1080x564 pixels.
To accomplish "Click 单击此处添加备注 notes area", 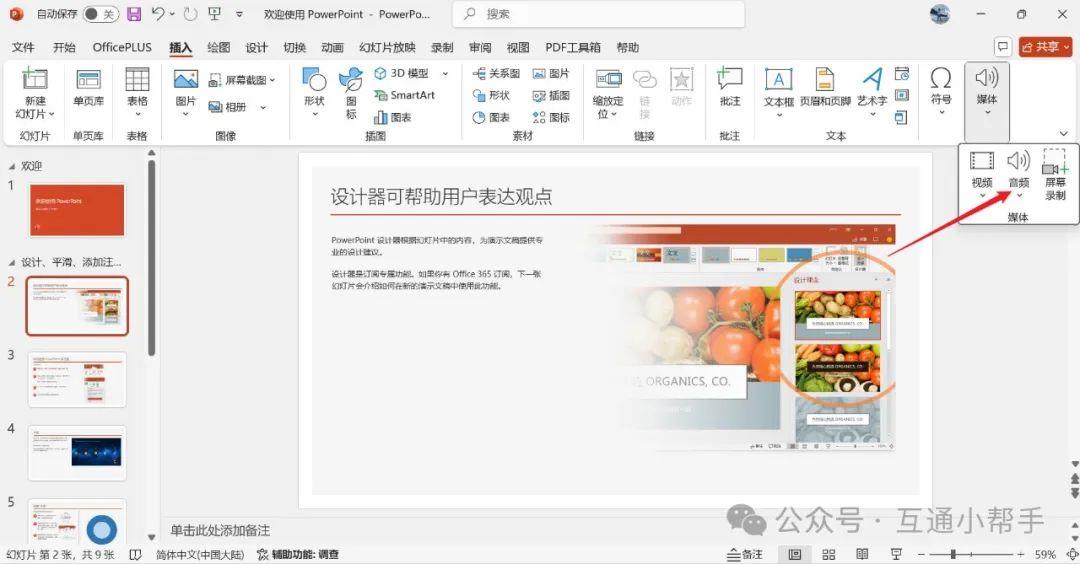I will [x=220, y=530].
